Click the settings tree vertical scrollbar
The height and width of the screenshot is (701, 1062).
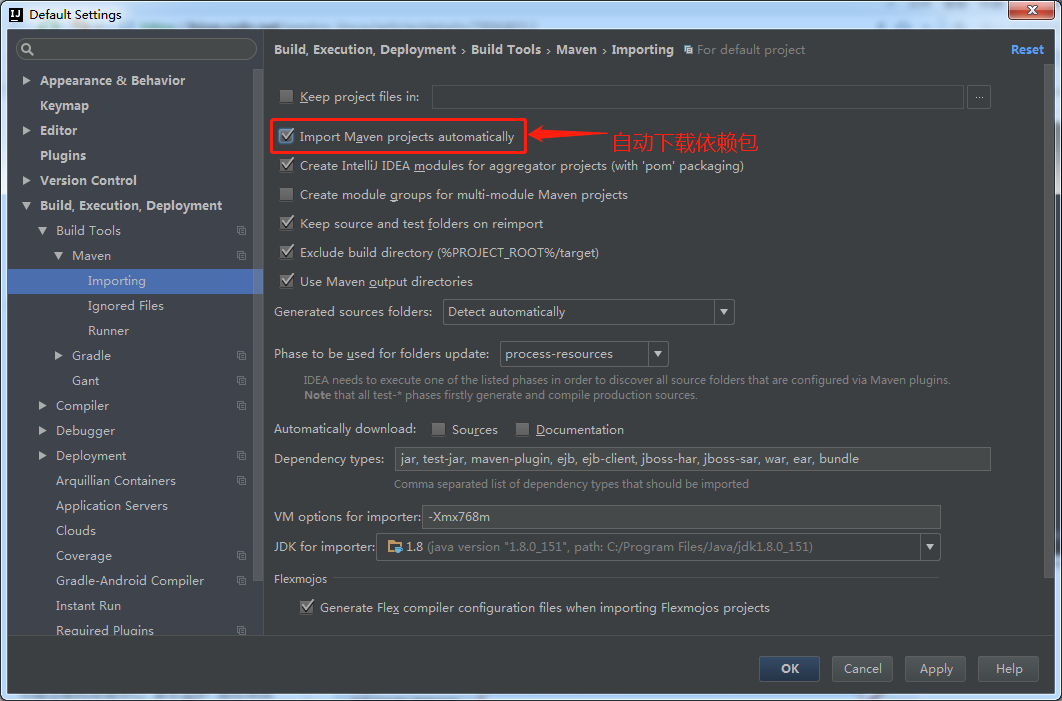tap(258, 325)
